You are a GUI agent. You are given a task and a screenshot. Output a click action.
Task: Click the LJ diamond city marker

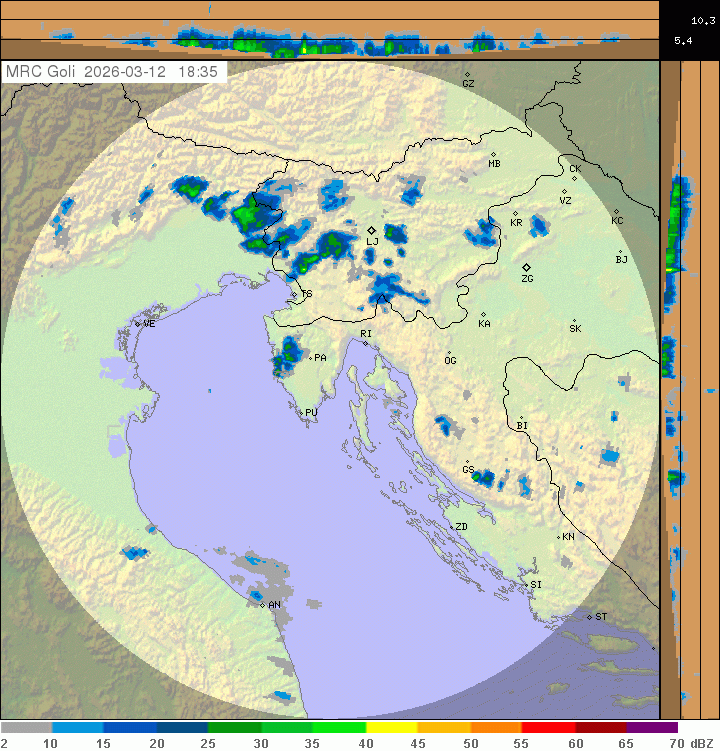(x=372, y=230)
